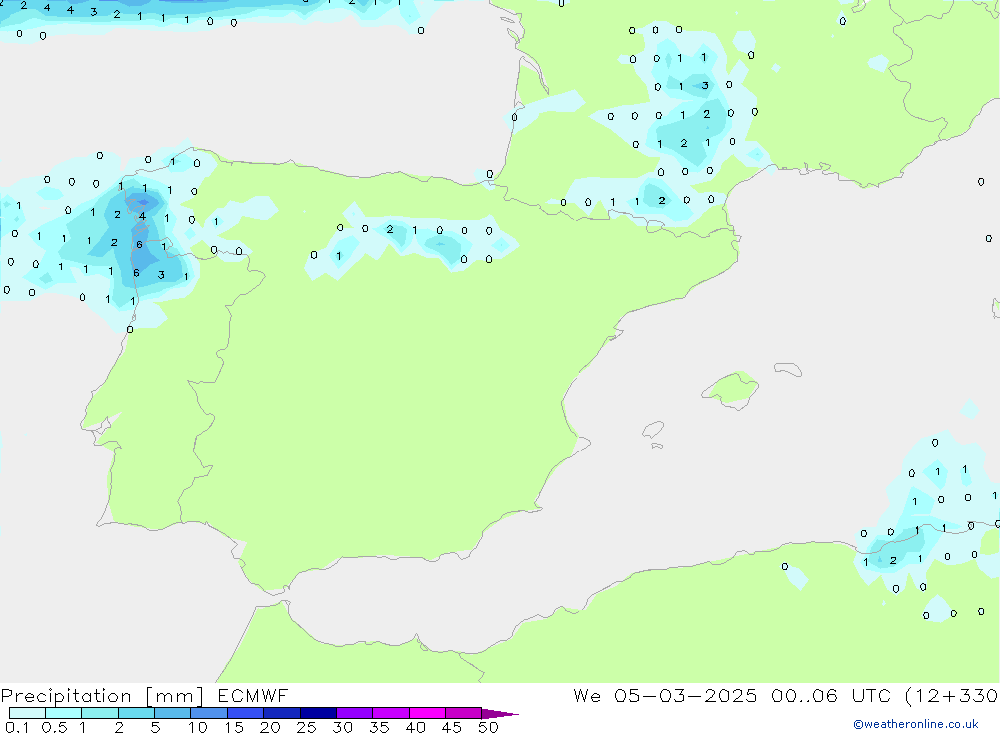Screen dimensions: 1000x733
Task: Click the '0.5' legend scale label
Action: point(54,727)
